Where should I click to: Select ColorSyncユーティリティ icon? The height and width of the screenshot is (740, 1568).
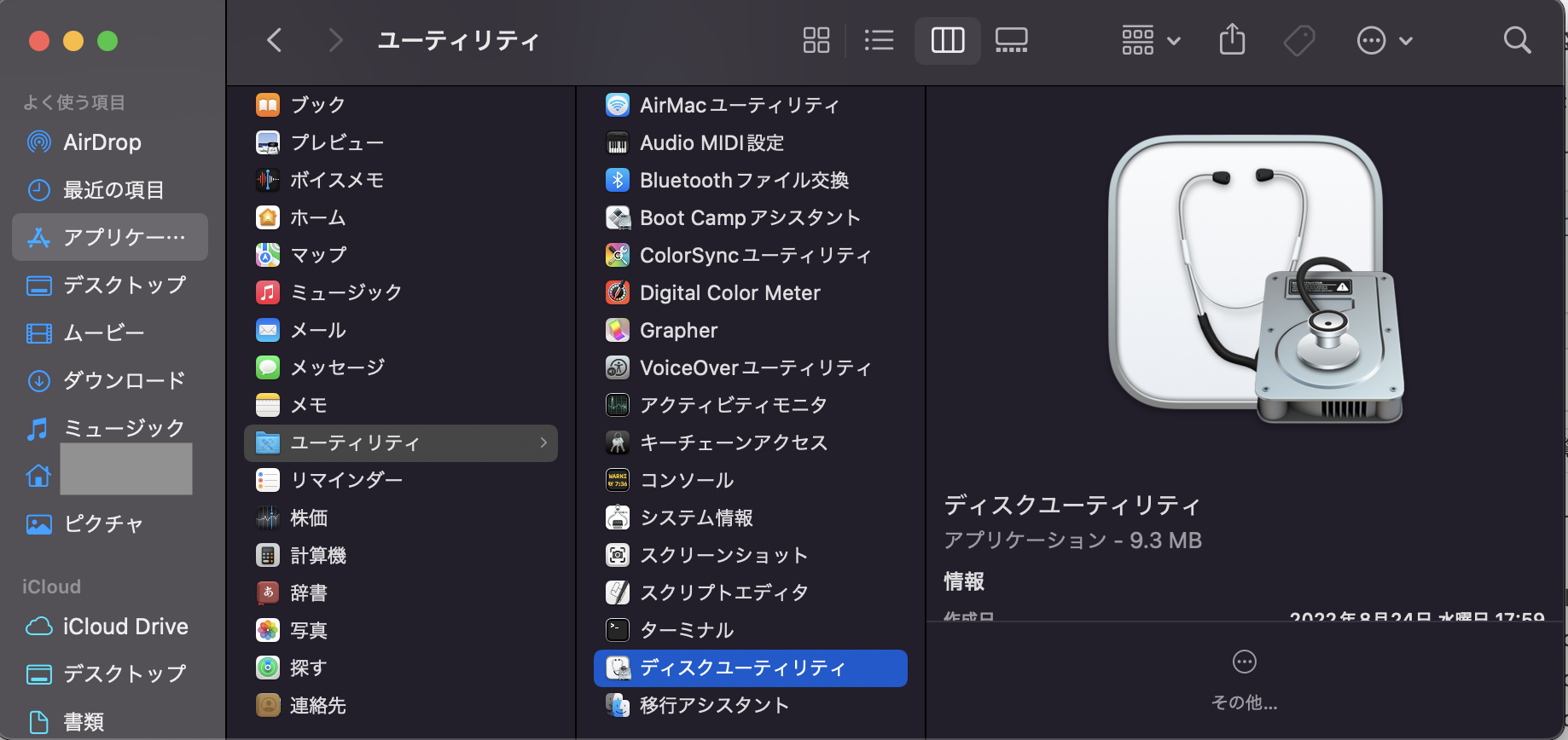618,255
